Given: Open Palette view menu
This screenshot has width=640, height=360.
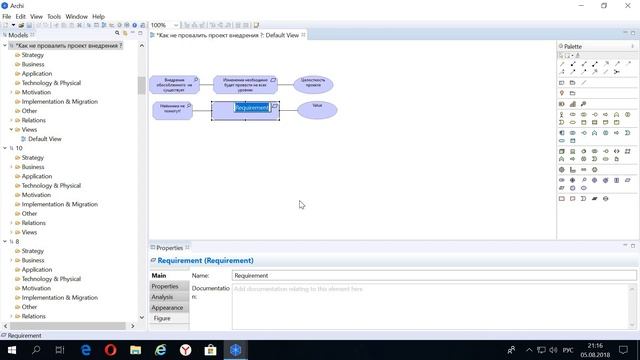Looking at the screenshot, I should pyautogui.click(x=633, y=46).
